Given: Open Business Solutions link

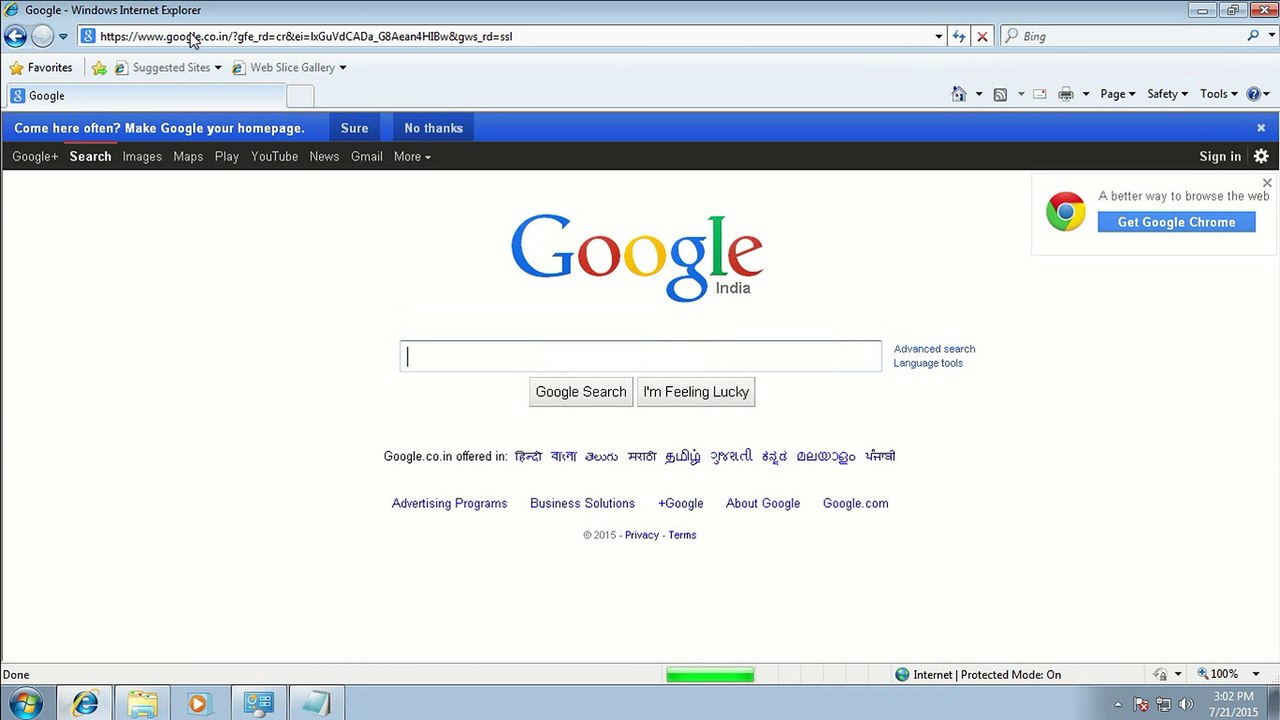Looking at the screenshot, I should point(582,504).
